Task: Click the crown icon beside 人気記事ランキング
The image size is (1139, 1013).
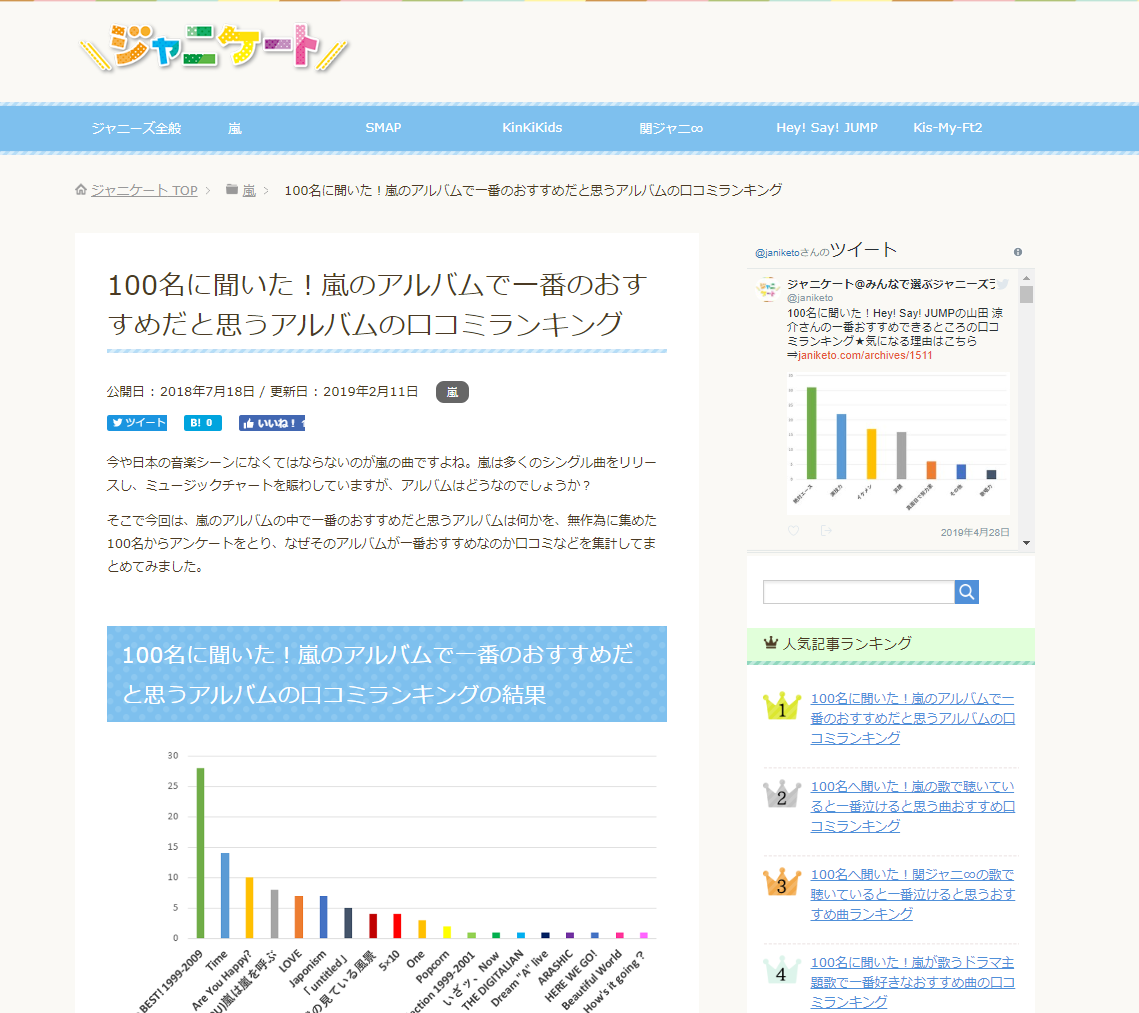Action: (771, 643)
